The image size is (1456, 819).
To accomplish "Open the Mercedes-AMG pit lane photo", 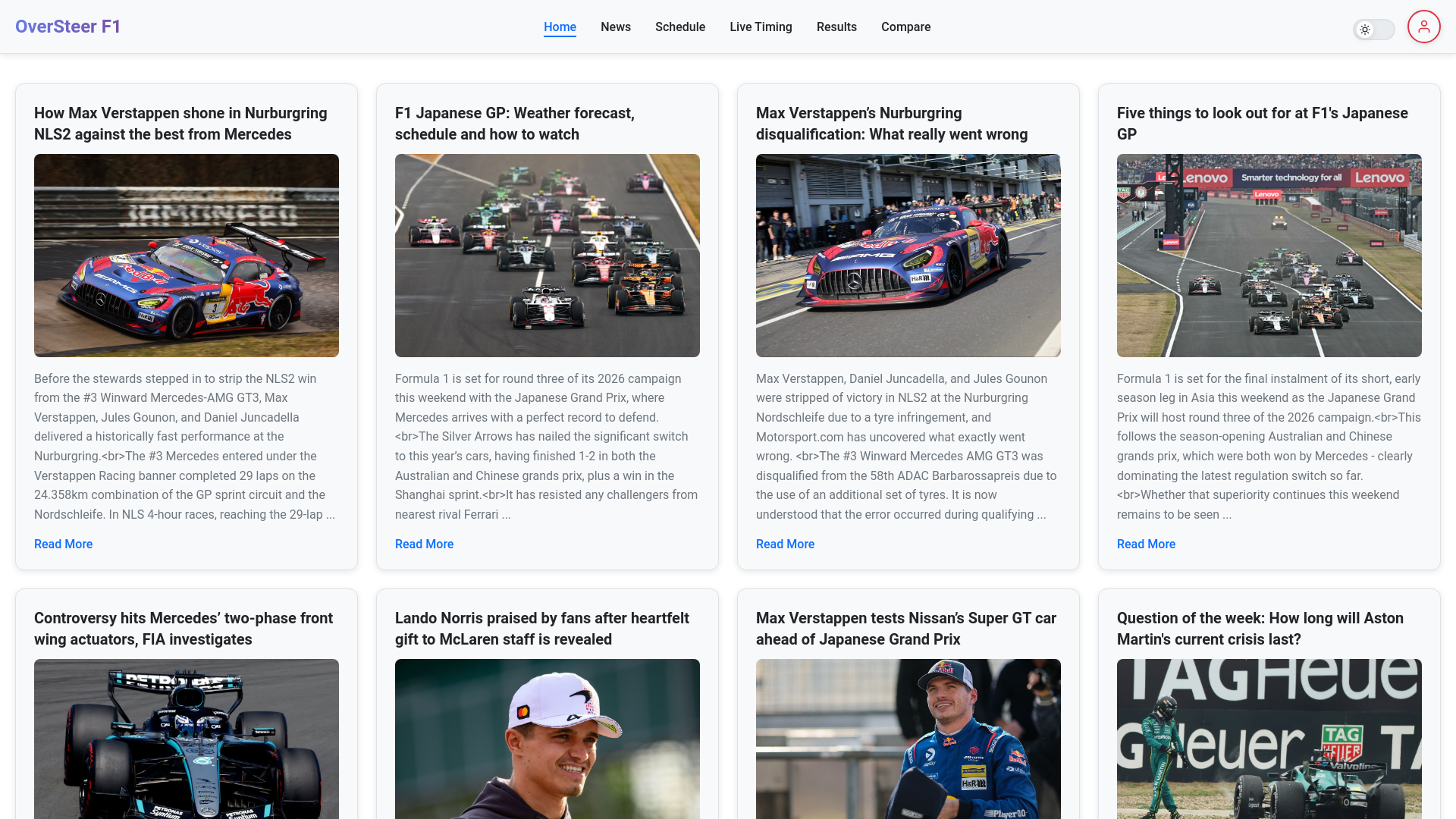I will click(x=908, y=256).
